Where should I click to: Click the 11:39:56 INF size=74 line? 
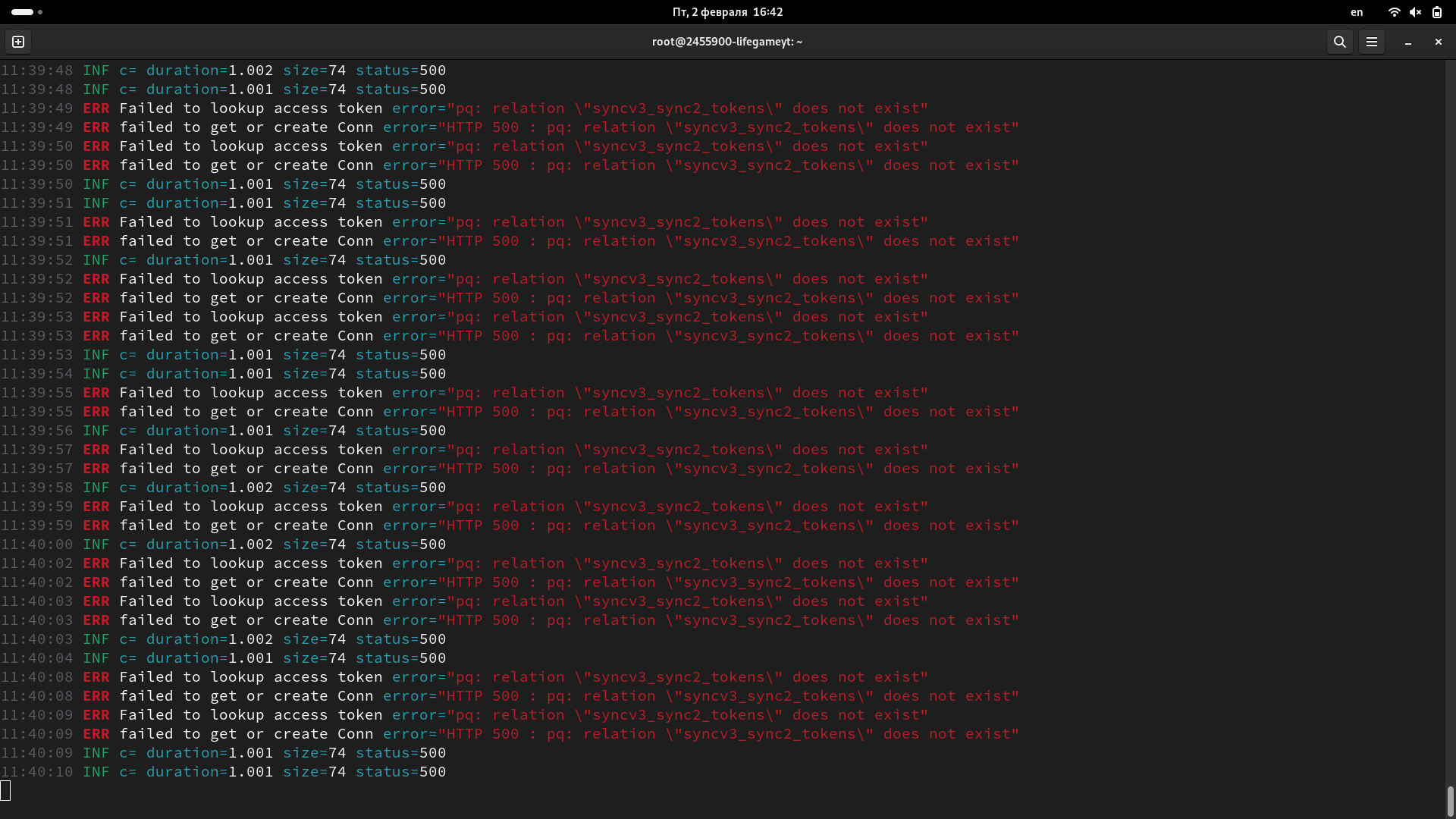(x=224, y=431)
